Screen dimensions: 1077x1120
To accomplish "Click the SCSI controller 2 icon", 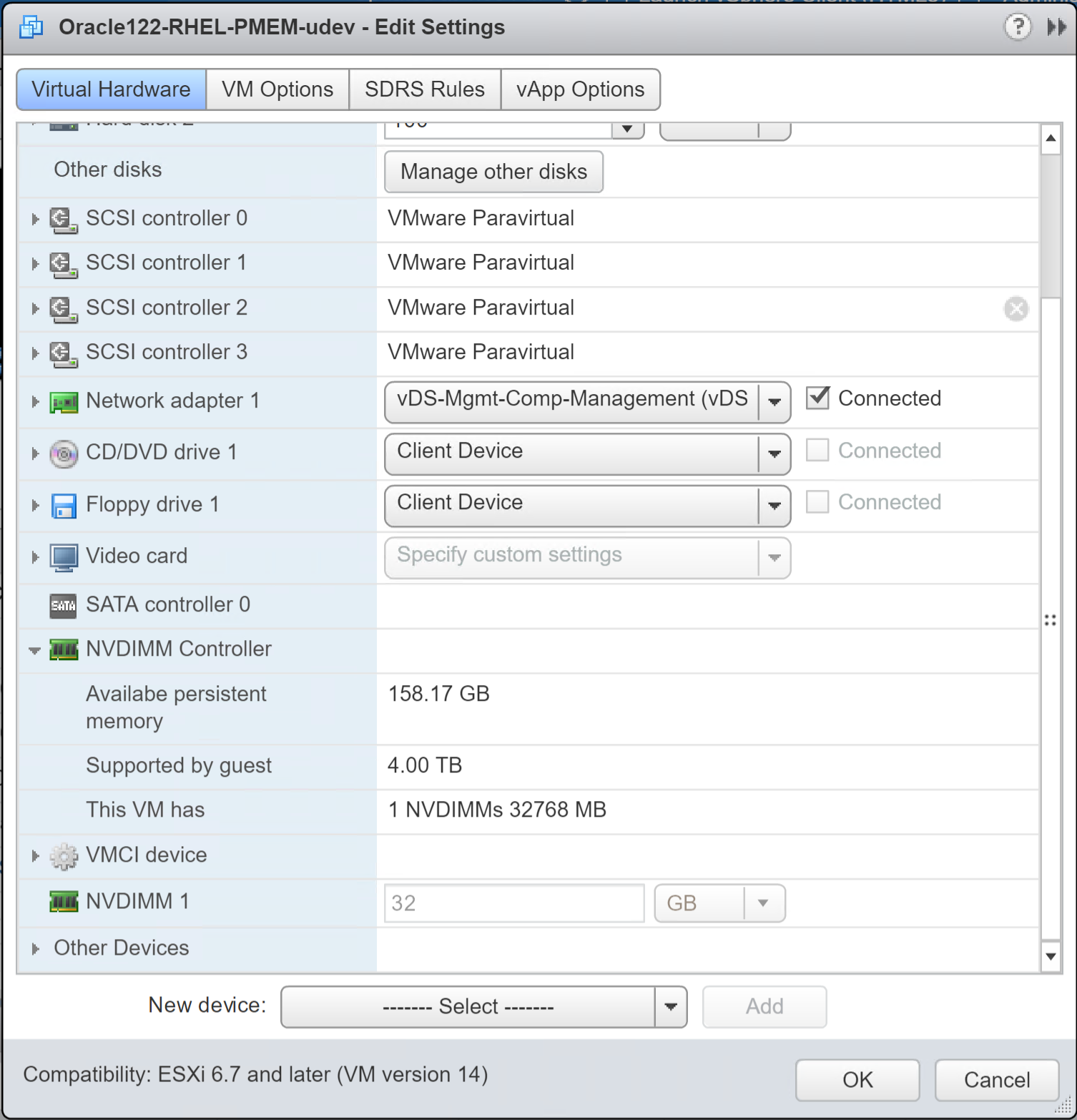I will pos(64,309).
